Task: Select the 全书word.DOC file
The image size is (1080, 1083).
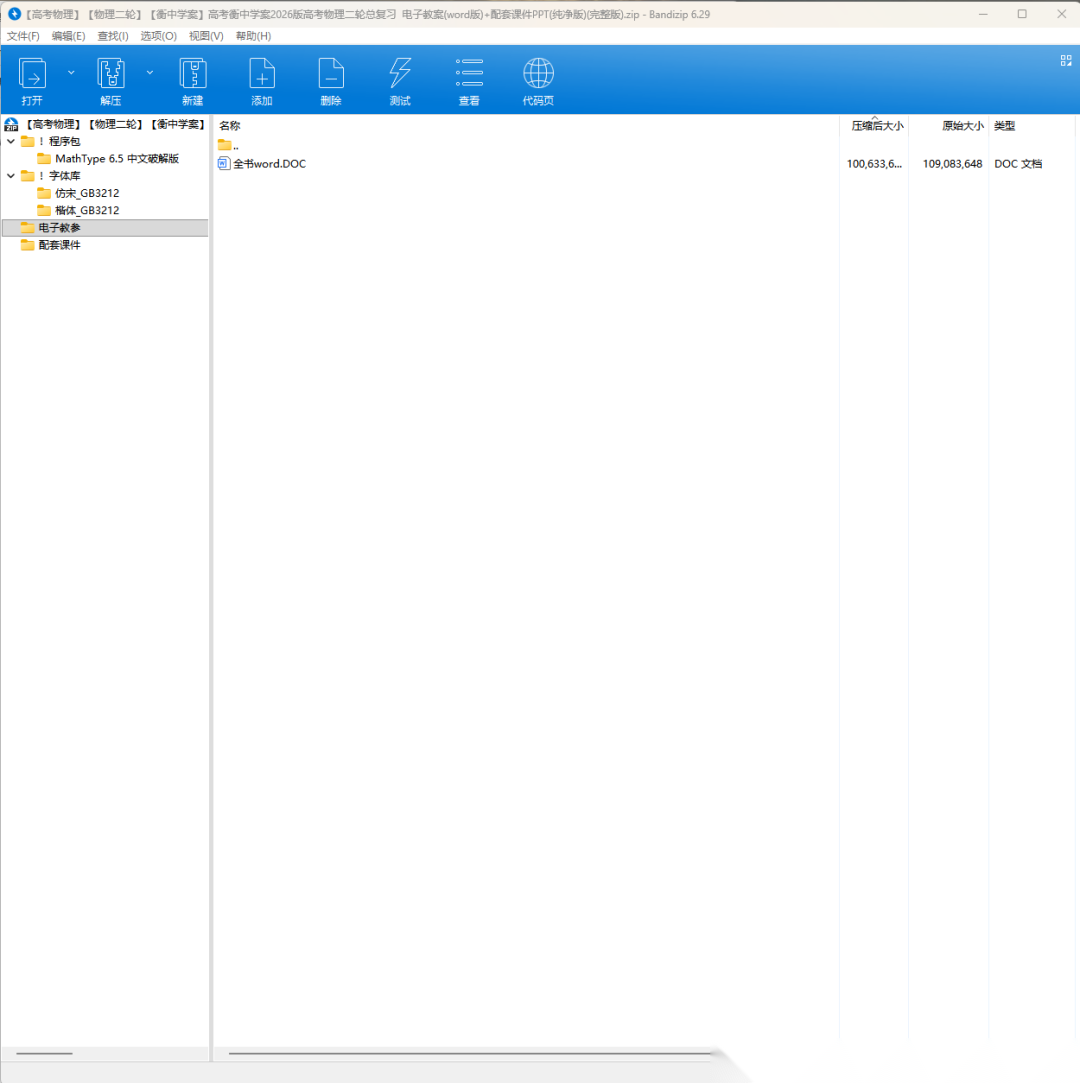Action: [x=268, y=164]
